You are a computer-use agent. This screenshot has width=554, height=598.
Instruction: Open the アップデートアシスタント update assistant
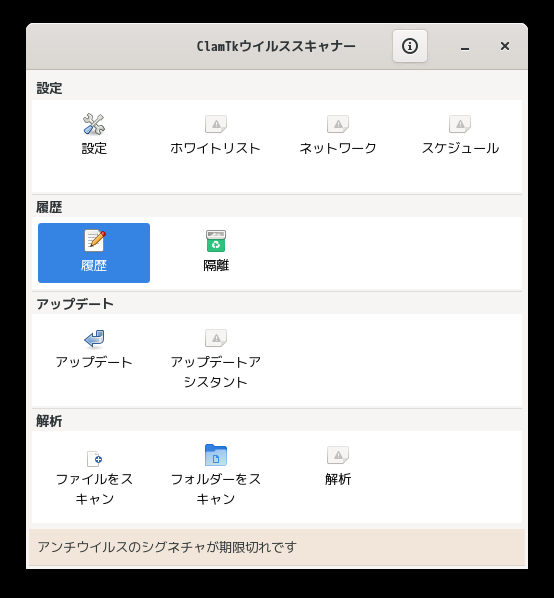216,358
